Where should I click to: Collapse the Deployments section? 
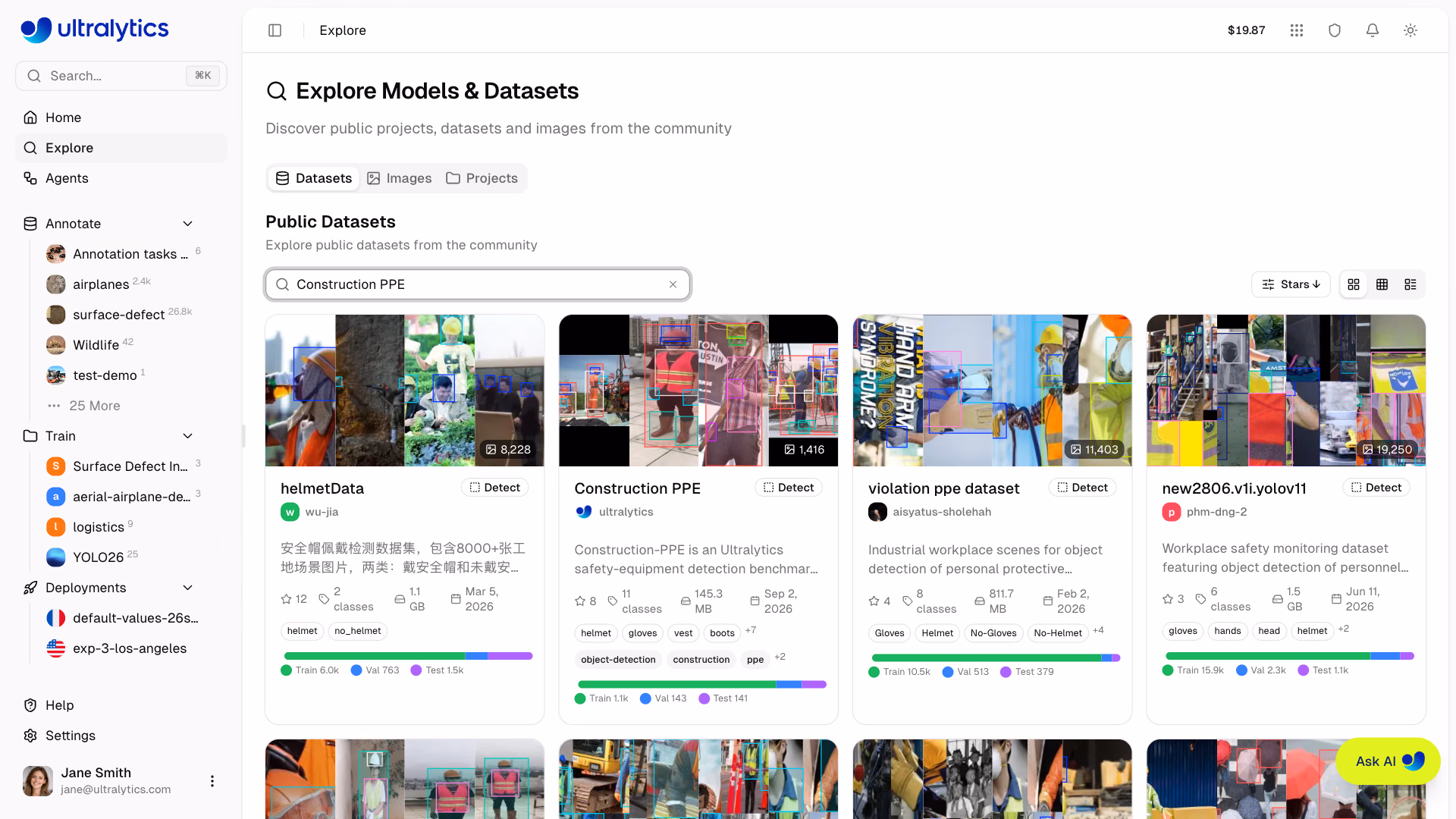point(188,588)
